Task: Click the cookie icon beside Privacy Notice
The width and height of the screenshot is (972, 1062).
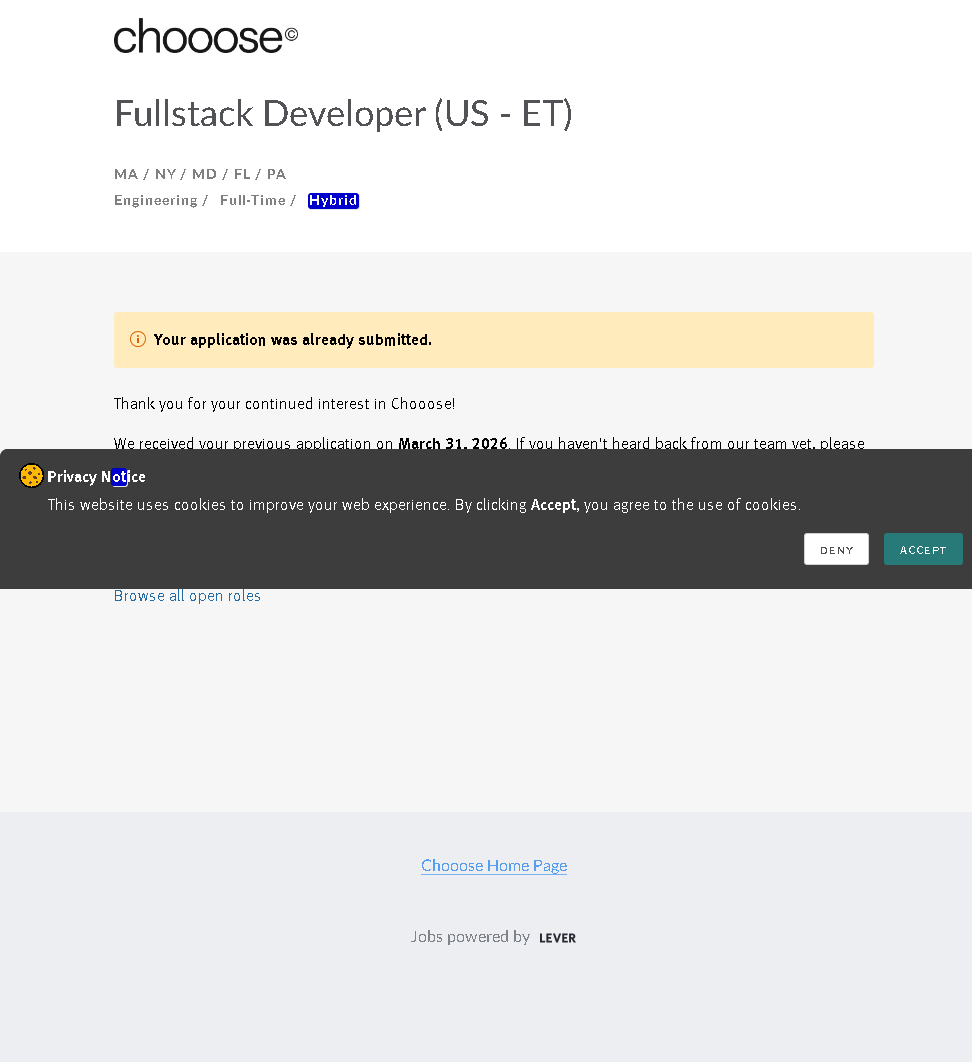Action: point(31,476)
